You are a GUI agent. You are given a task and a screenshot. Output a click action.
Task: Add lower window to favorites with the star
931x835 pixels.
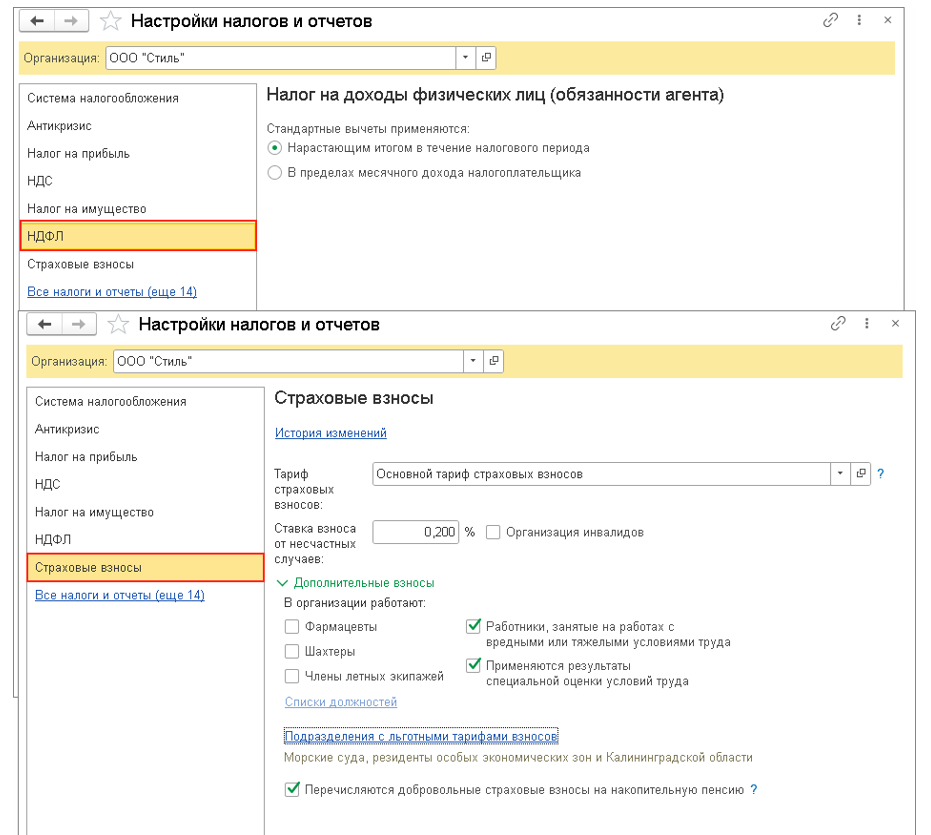[118, 325]
